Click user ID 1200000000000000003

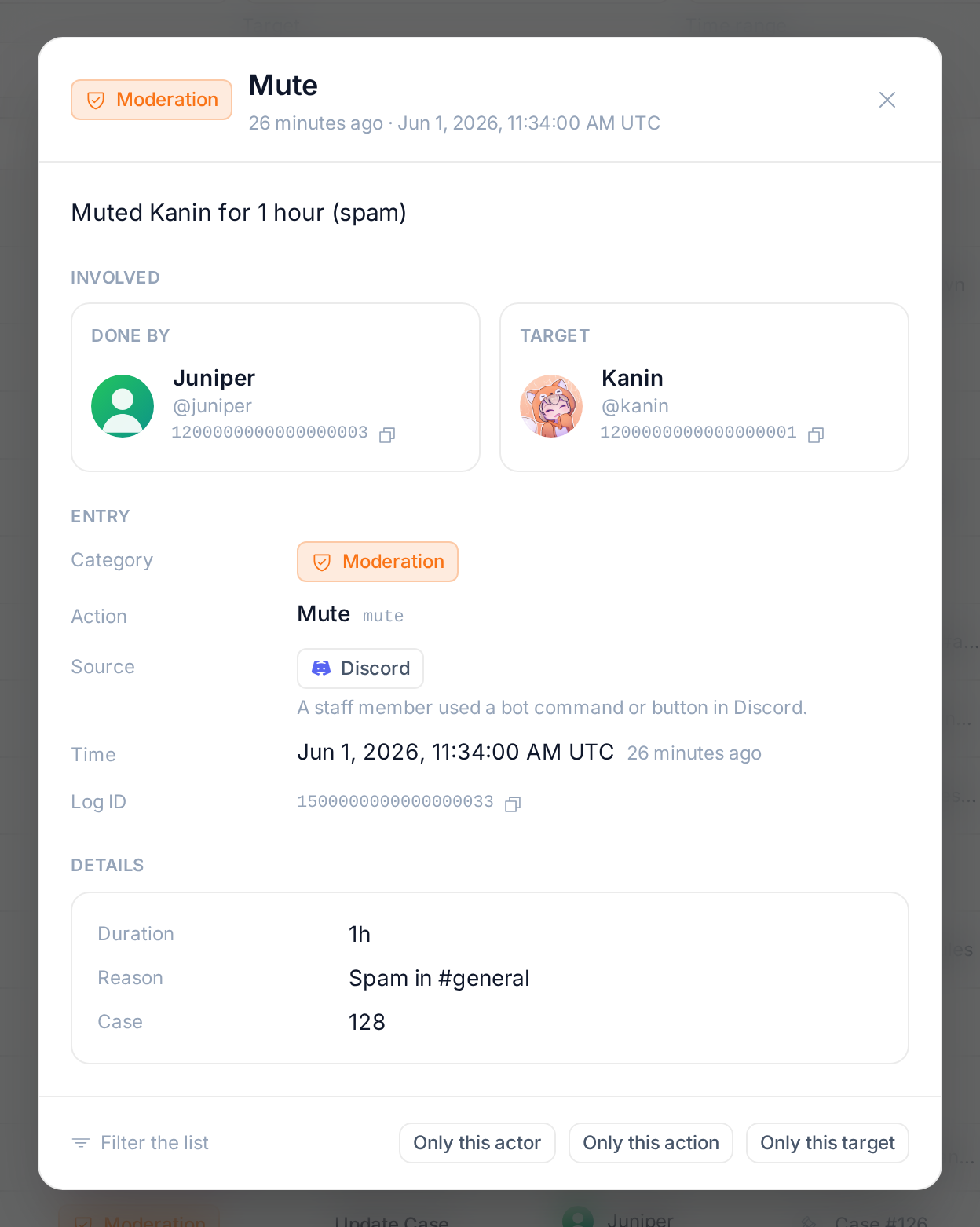[269, 433]
